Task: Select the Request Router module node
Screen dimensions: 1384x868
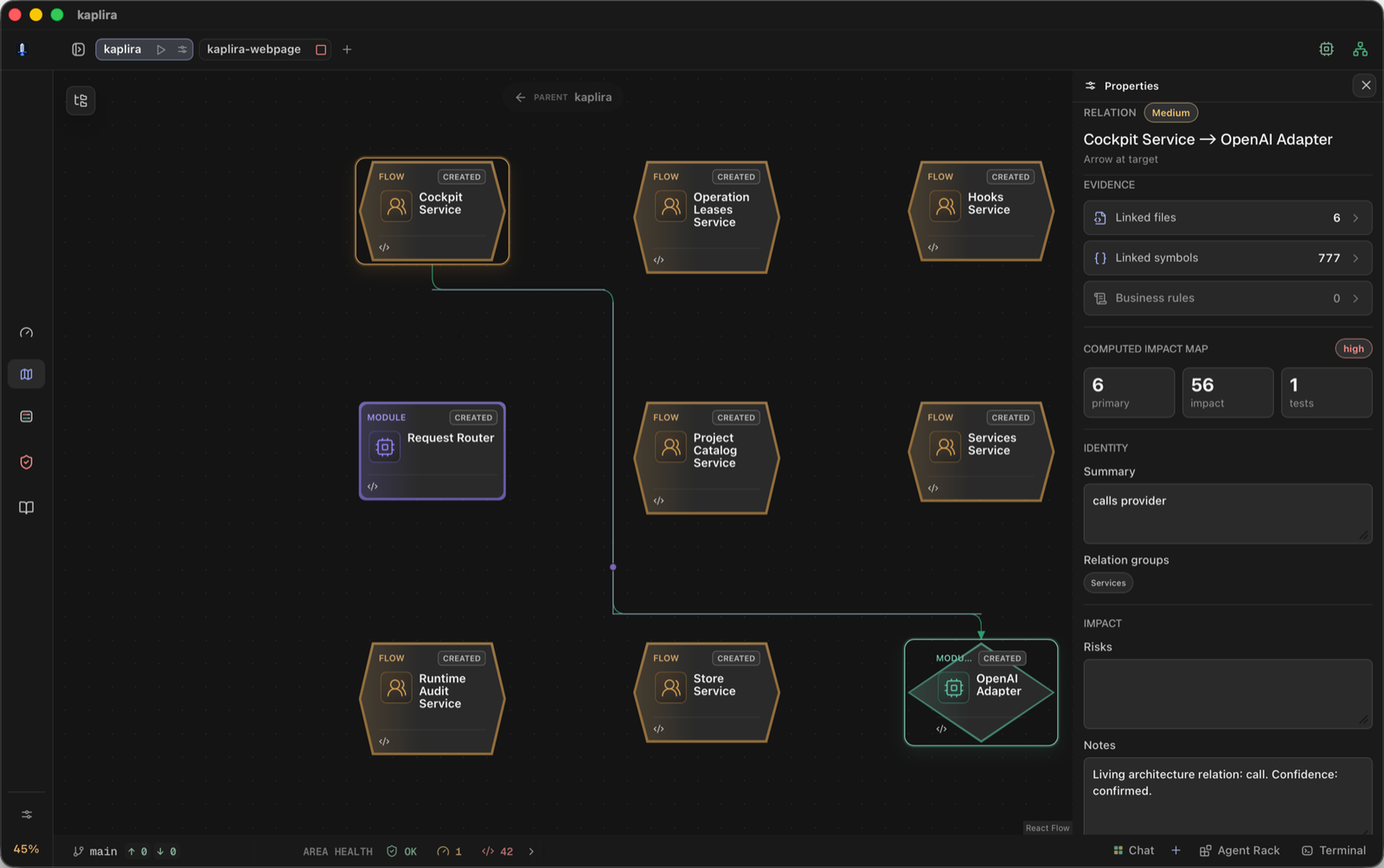Action: (x=432, y=450)
